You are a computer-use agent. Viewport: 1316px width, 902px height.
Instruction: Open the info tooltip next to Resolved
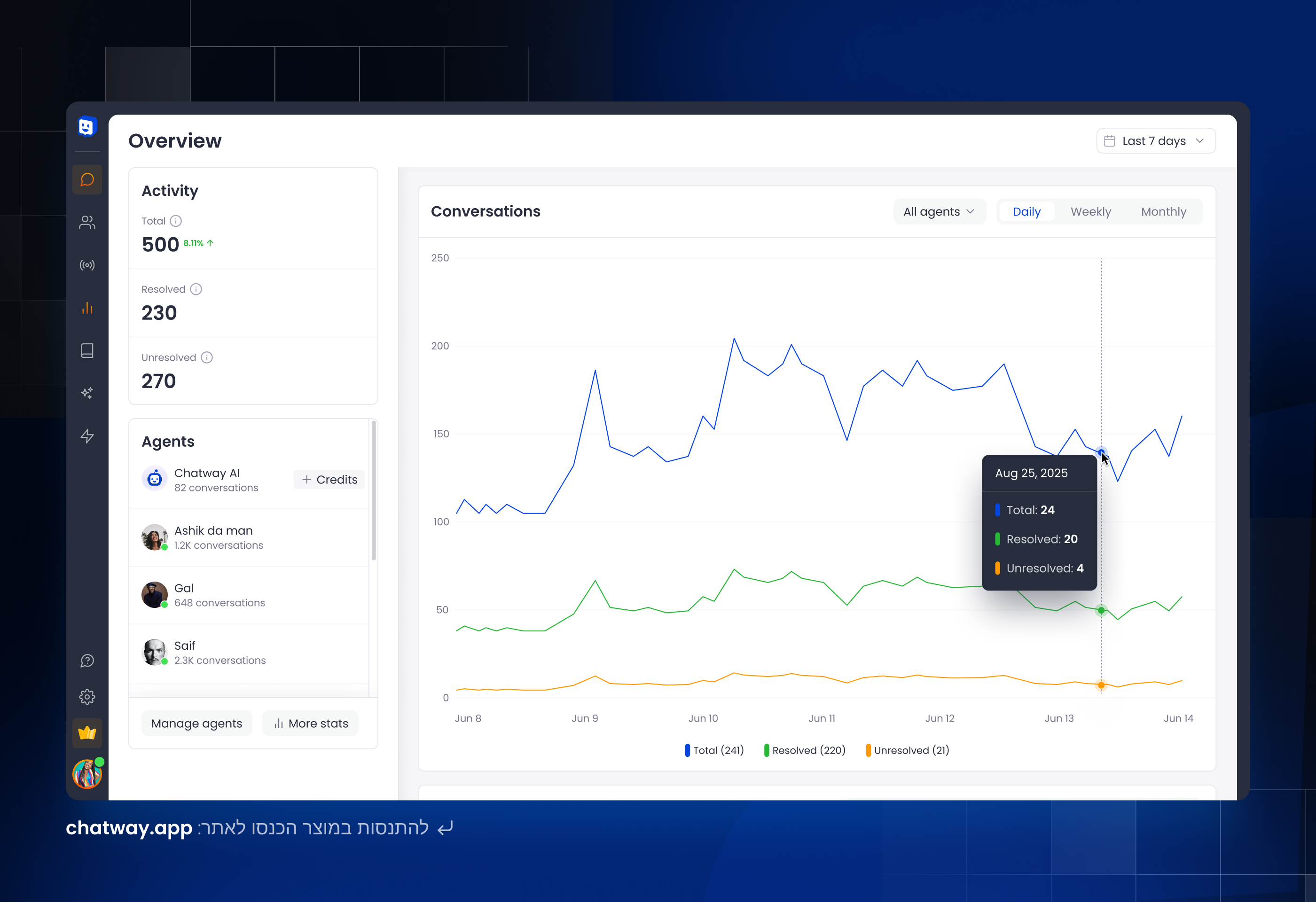196,288
